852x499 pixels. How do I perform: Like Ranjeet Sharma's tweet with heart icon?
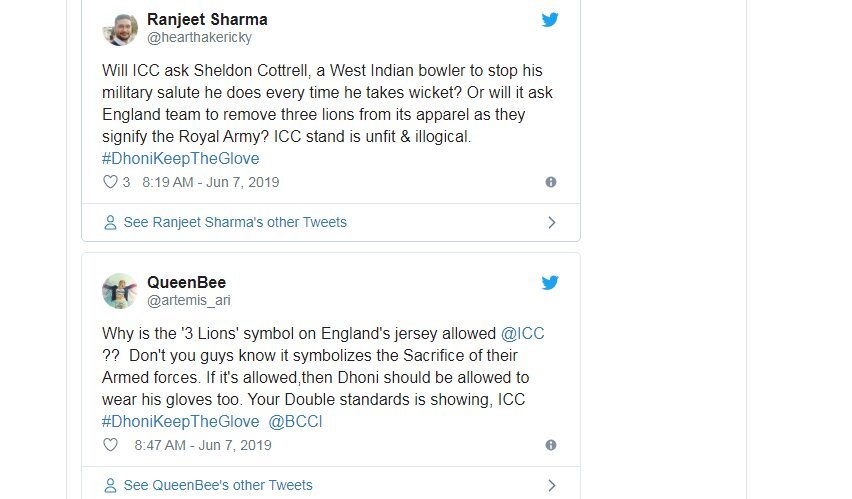pos(110,182)
